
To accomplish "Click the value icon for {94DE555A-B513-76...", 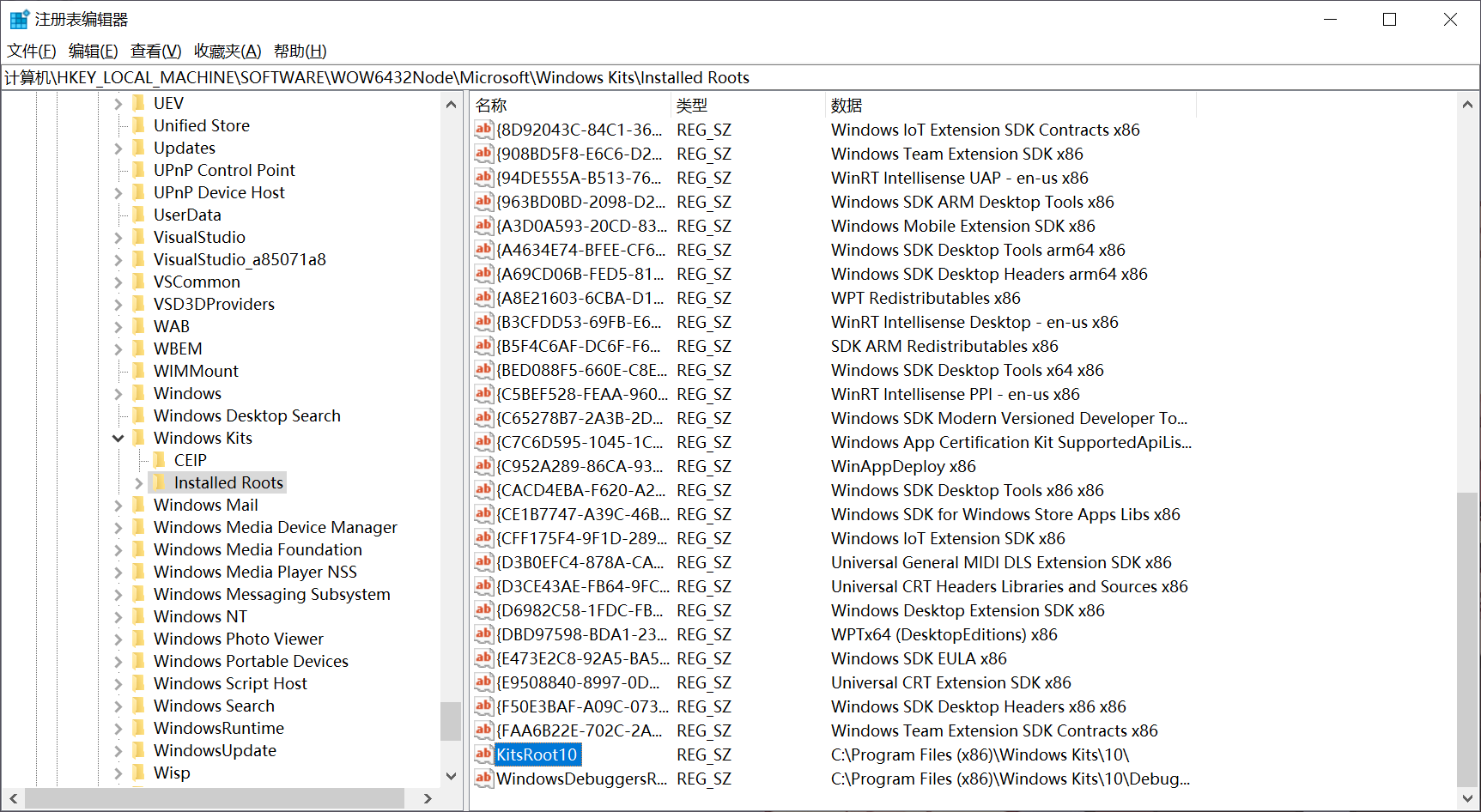I will pos(484,178).
